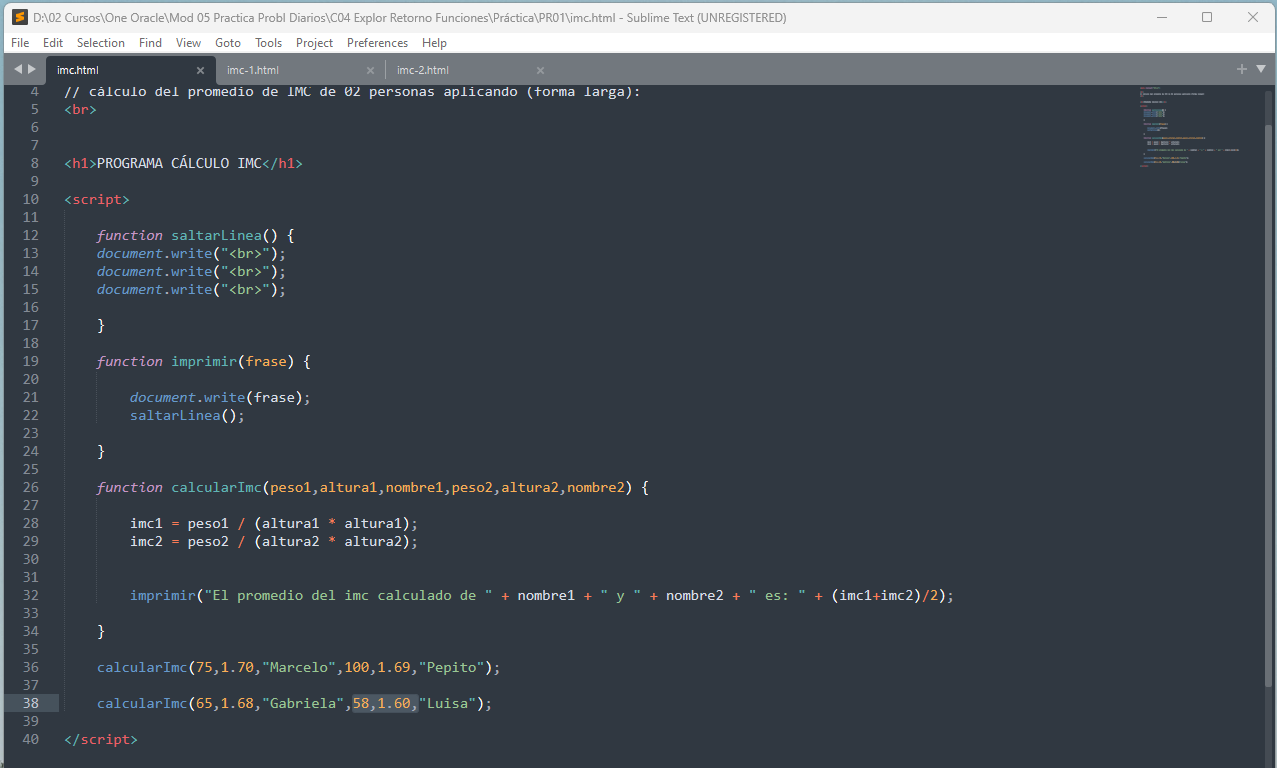Click the "Luisa" string on line 38
This screenshot has height=768, width=1277.
pyautogui.click(x=447, y=703)
